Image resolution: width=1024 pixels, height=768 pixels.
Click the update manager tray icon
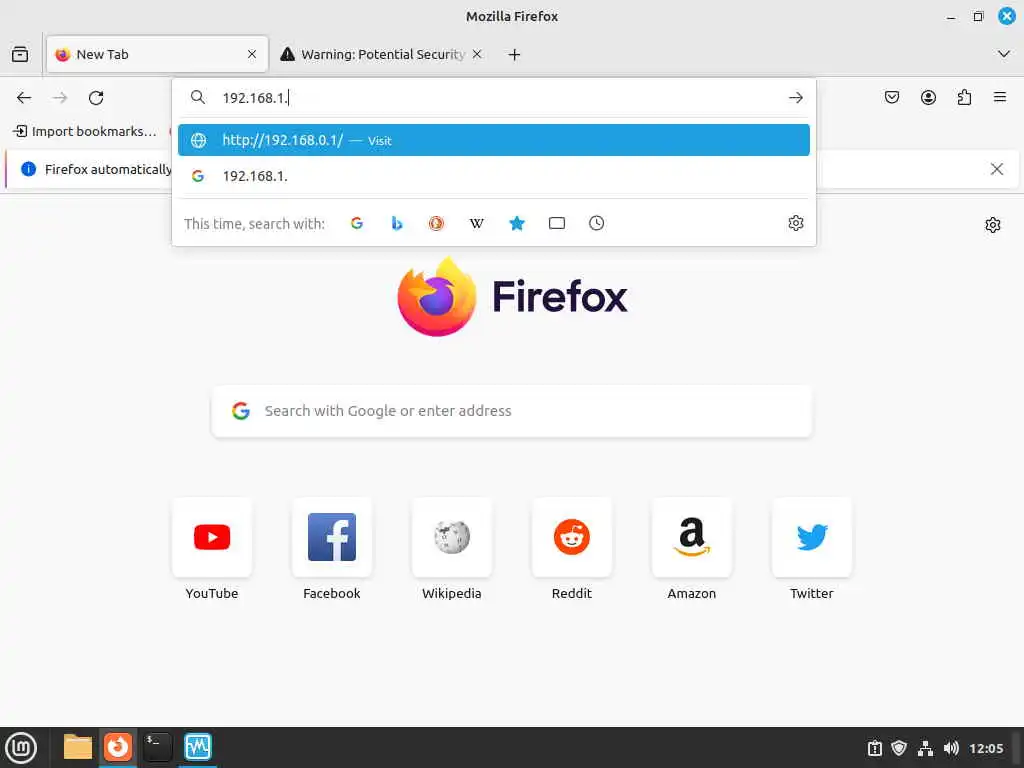click(x=874, y=748)
